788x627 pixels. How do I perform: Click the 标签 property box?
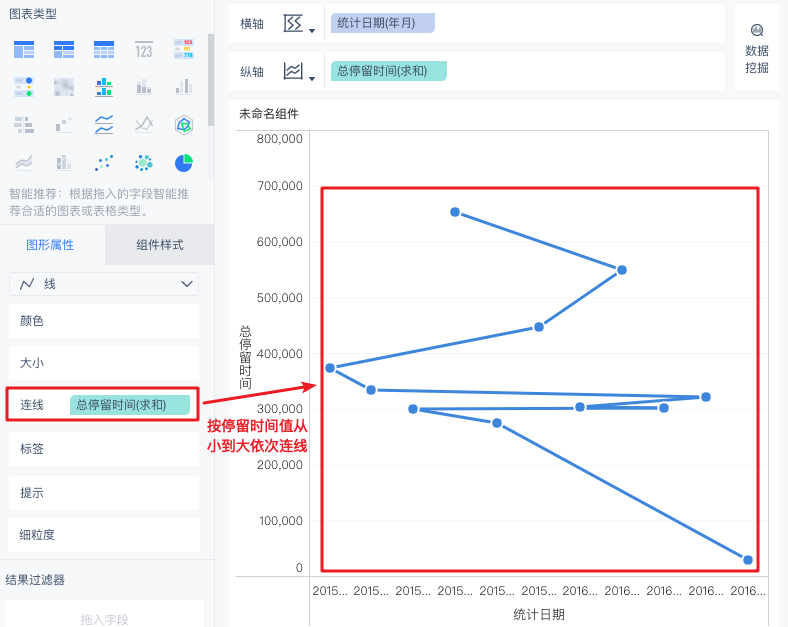point(104,449)
